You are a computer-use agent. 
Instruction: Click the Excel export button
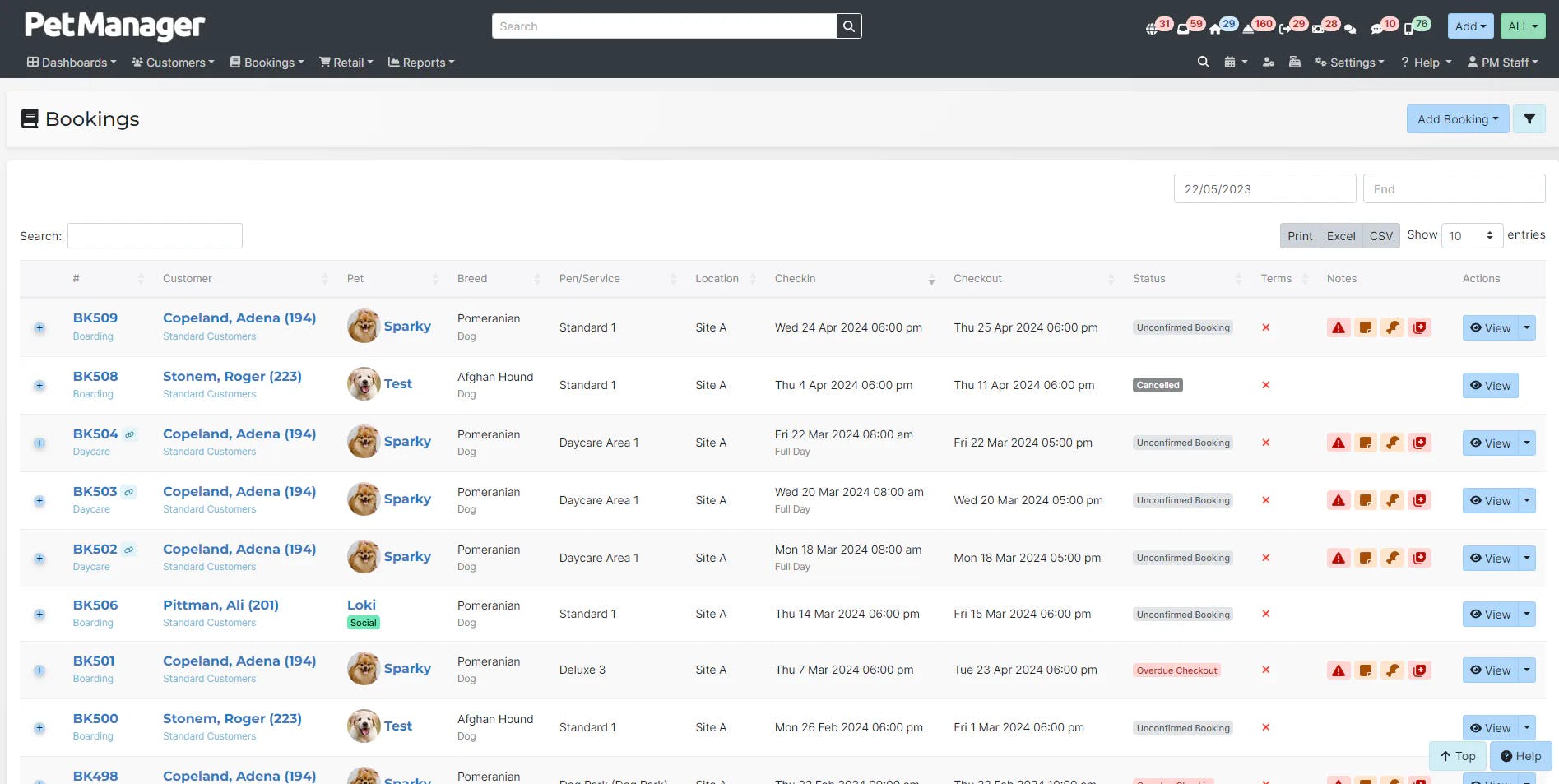pos(1341,235)
